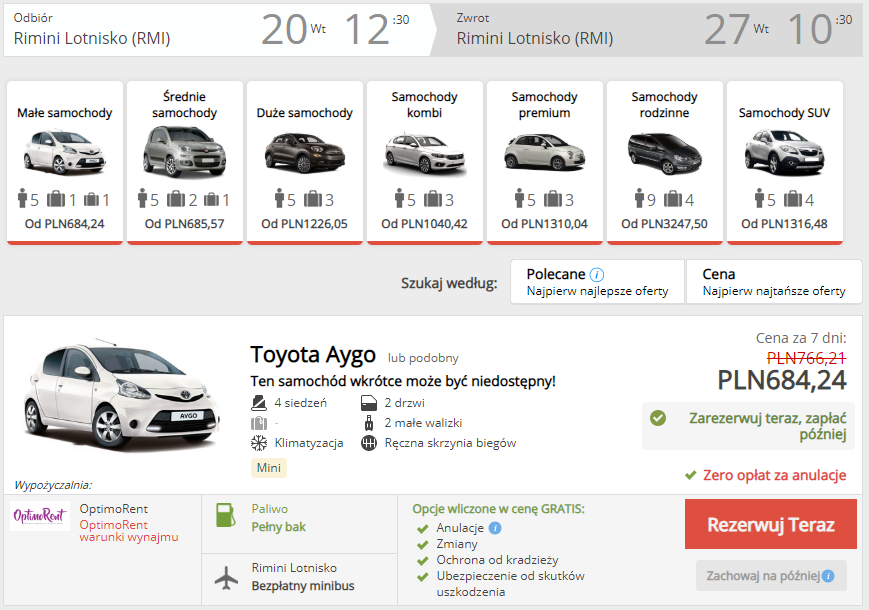The width and height of the screenshot is (869, 610).
Task: Click the Fiat Panda image in Średnie samochody
Action: pos(185,151)
